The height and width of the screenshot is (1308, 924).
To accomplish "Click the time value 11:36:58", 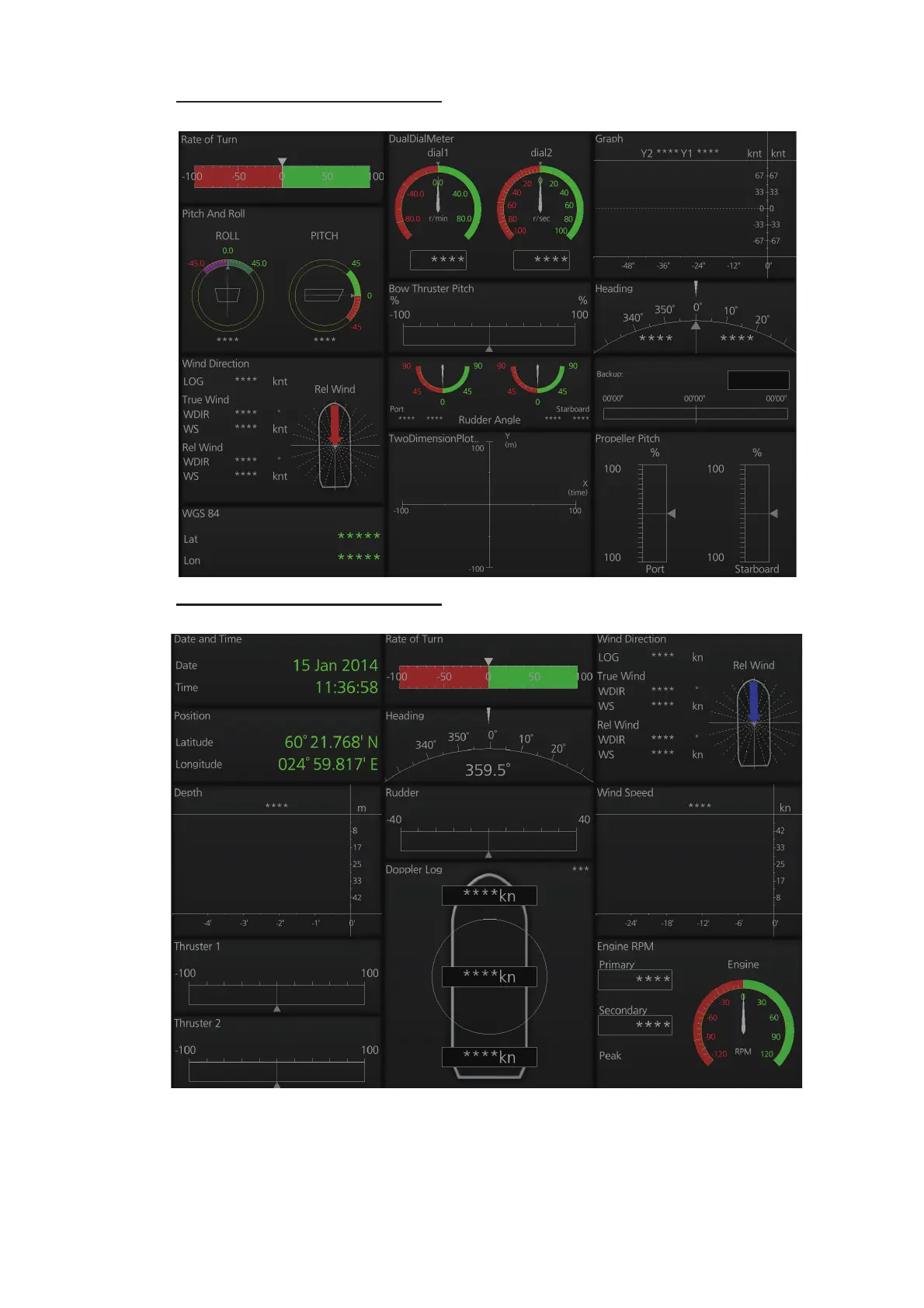I will click(346, 687).
